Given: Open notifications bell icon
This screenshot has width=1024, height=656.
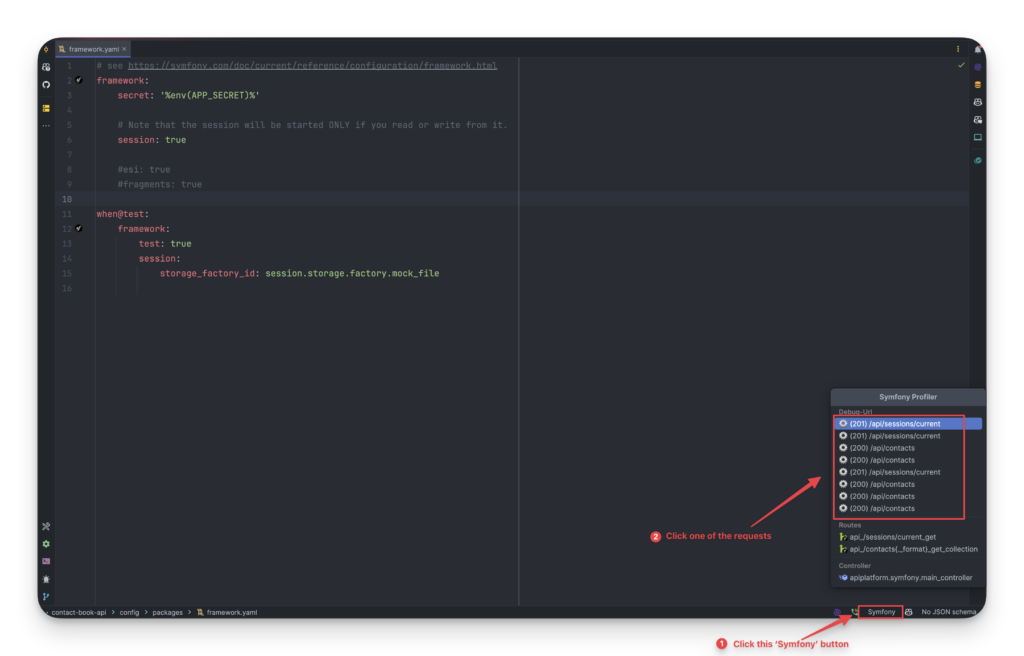Looking at the screenshot, I should tap(978, 50).
